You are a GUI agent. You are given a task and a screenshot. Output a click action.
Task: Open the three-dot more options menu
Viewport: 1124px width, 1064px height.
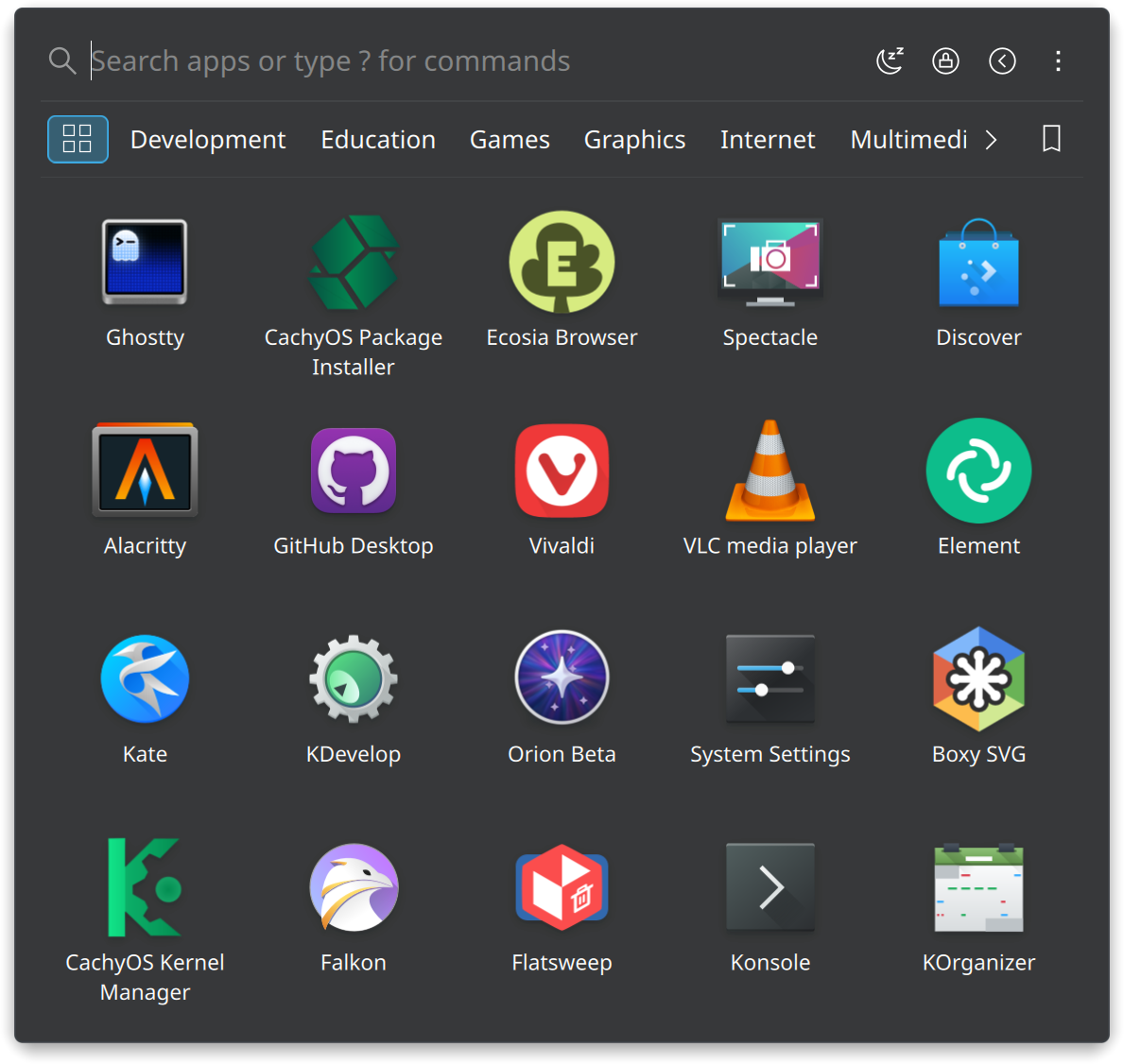(x=1058, y=60)
